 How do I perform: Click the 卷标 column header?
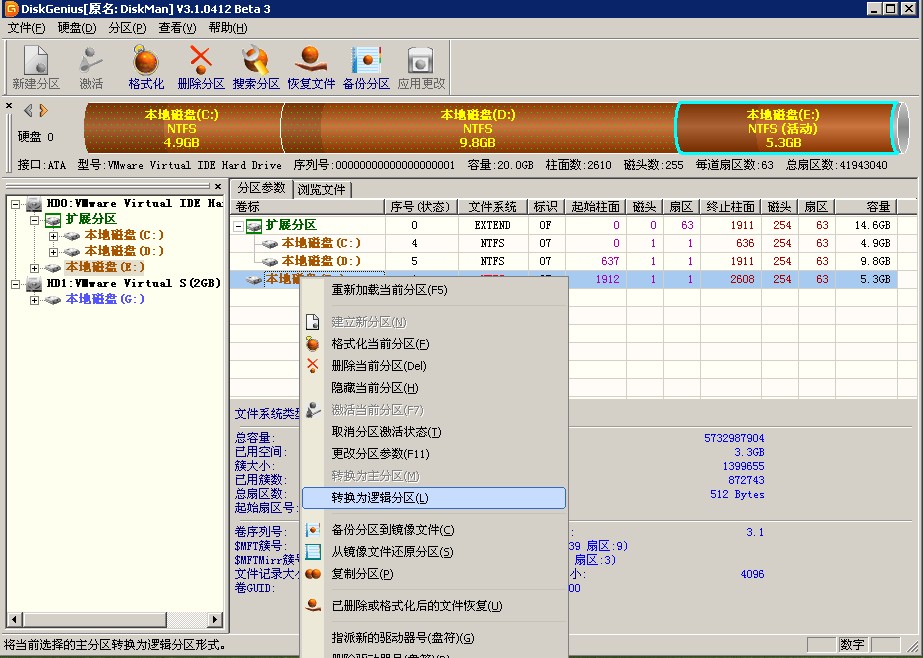coord(307,207)
